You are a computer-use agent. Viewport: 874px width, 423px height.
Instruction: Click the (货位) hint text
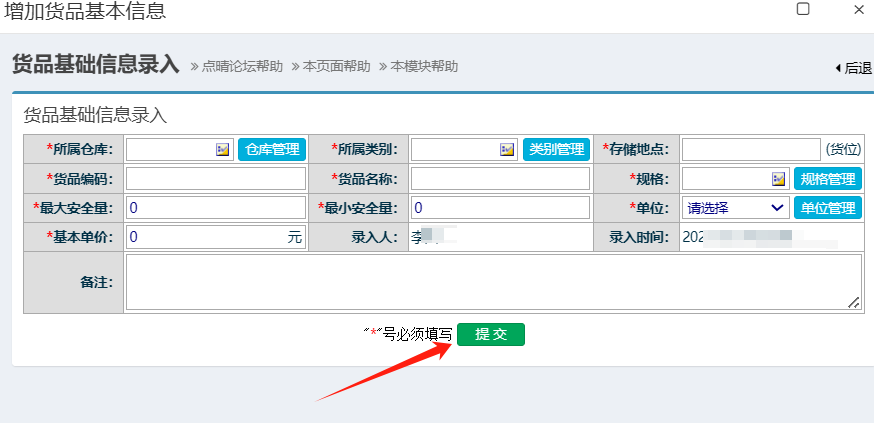coord(844,149)
